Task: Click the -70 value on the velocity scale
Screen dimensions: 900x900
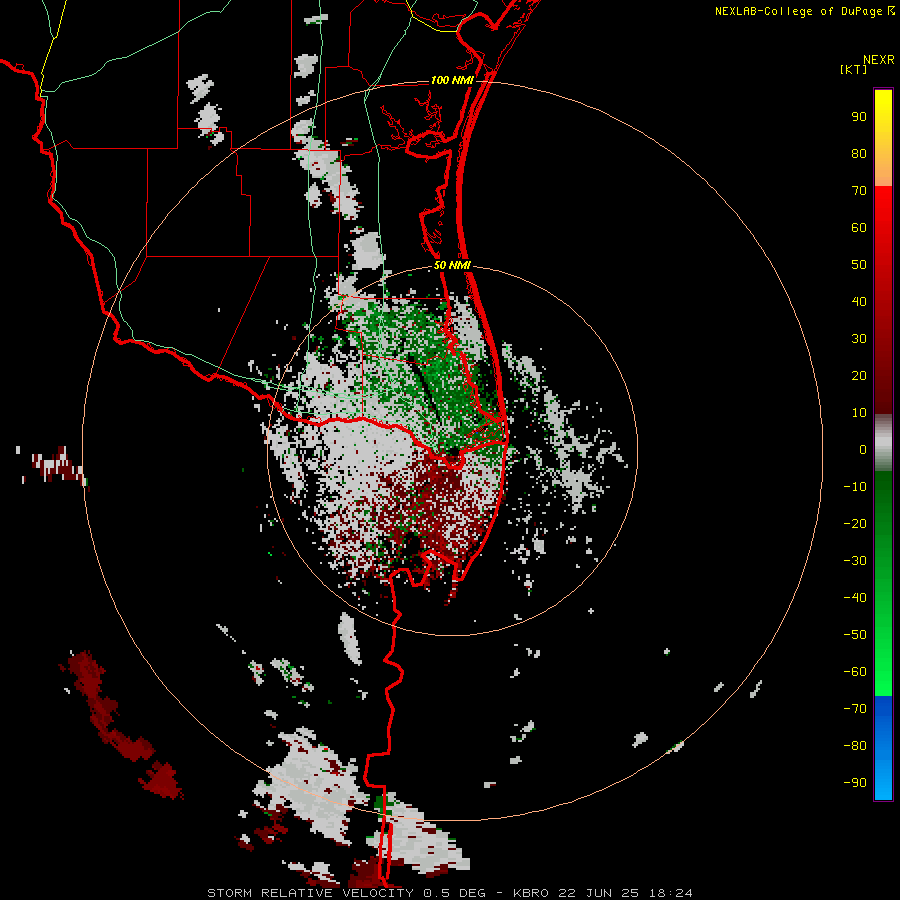Action: point(855,709)
